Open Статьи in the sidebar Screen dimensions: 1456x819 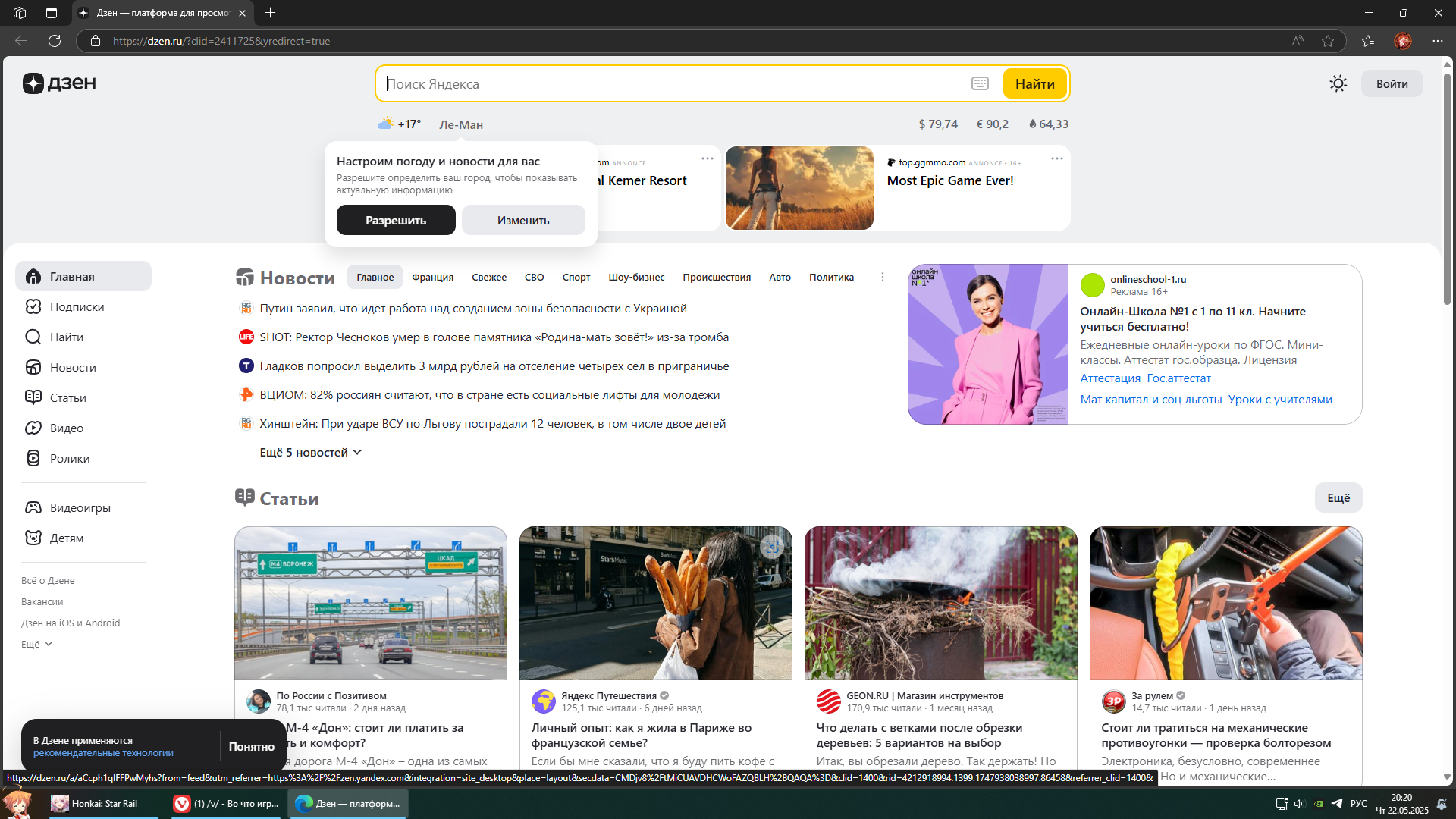83,397
